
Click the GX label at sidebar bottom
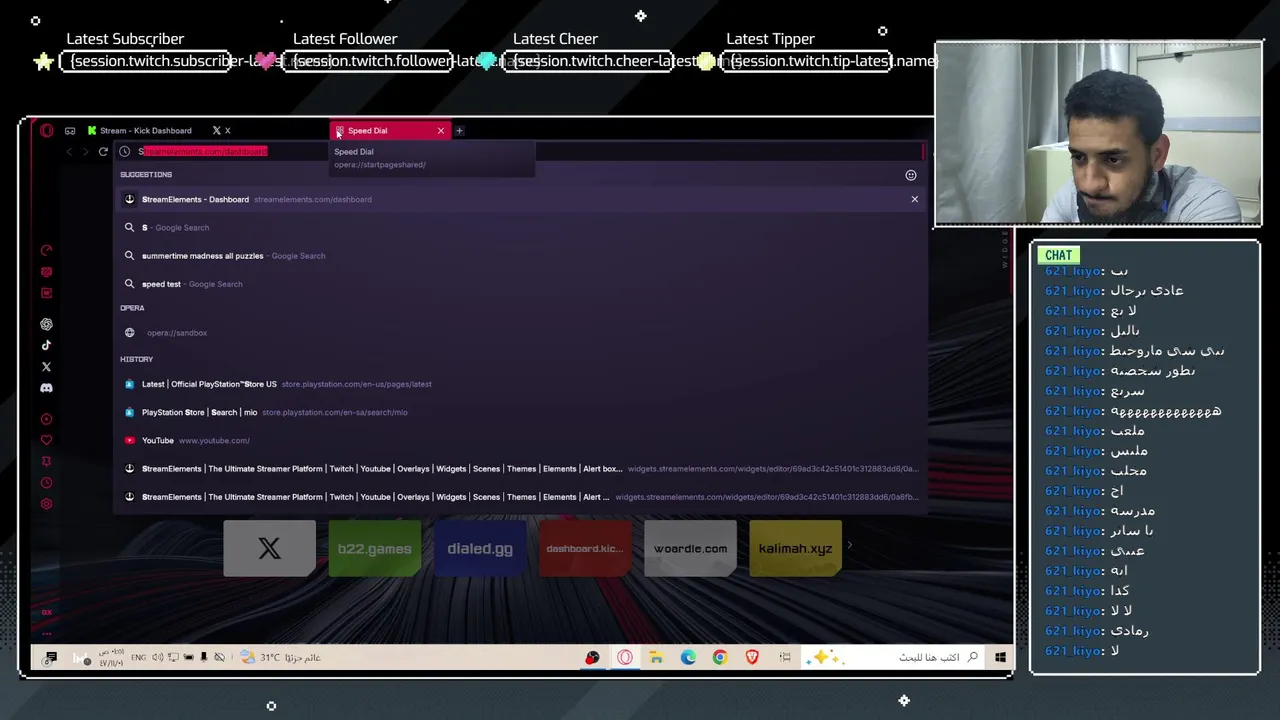pyautogui.click(x=46, y=612)
